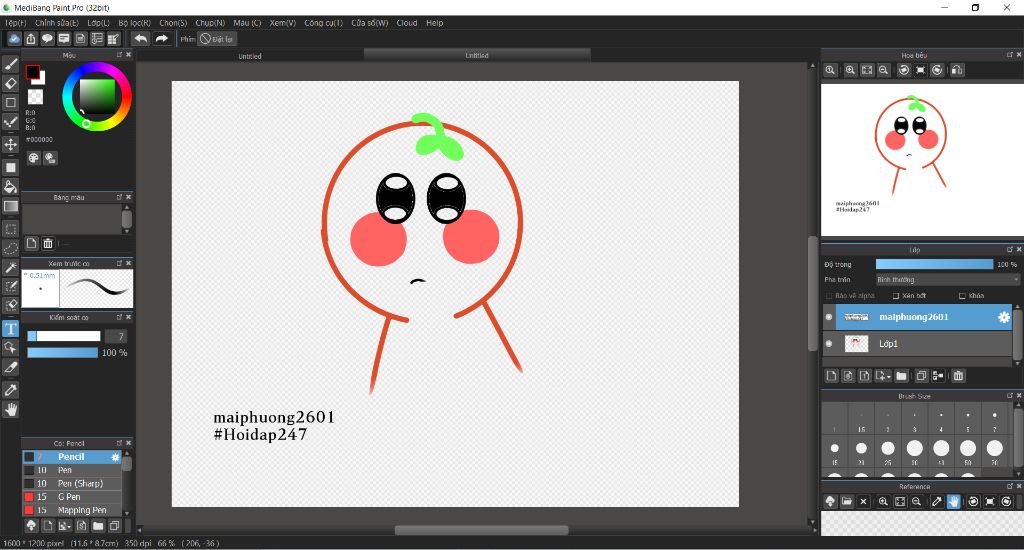Click the brush size value field 7
Viewport: 1024px width, 550px height.
(x=116, y=336)
